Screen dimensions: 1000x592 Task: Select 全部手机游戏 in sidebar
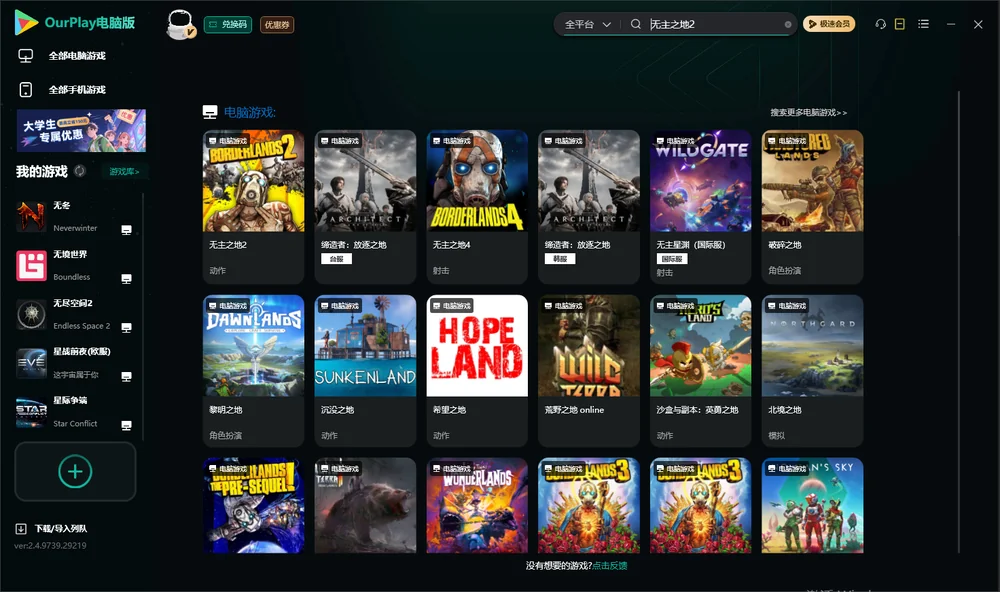pyautogui.click(x=77, y=89)
